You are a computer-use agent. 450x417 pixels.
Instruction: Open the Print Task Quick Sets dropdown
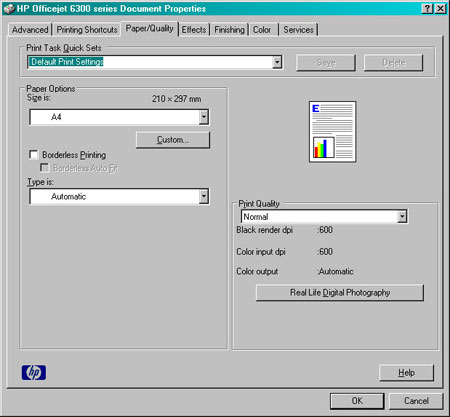(277, 62)
